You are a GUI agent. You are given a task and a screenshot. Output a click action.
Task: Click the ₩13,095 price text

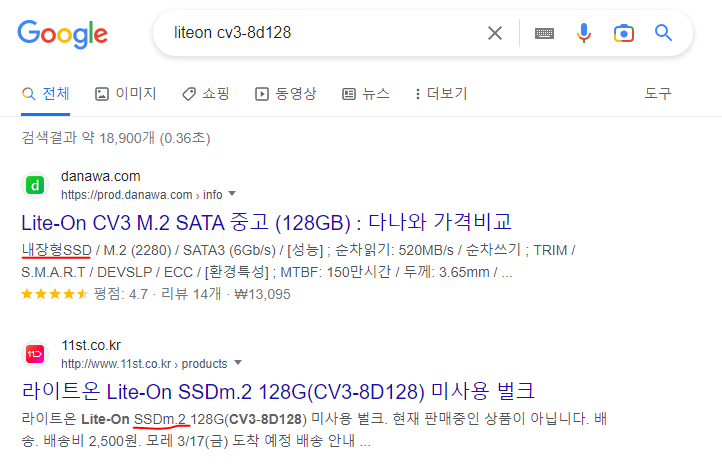coord(262,294)
